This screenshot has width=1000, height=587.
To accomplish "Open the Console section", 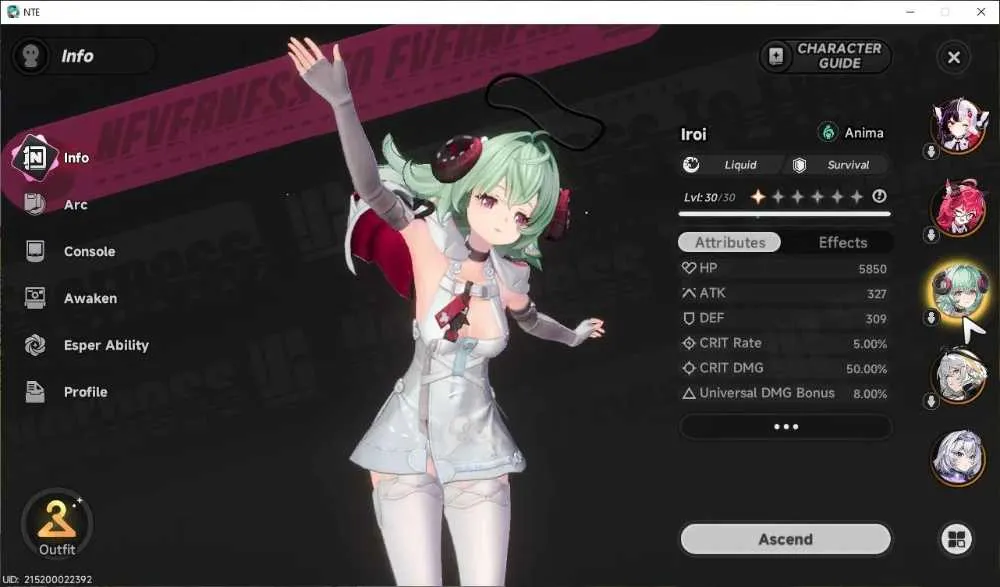I will point(70,251).
